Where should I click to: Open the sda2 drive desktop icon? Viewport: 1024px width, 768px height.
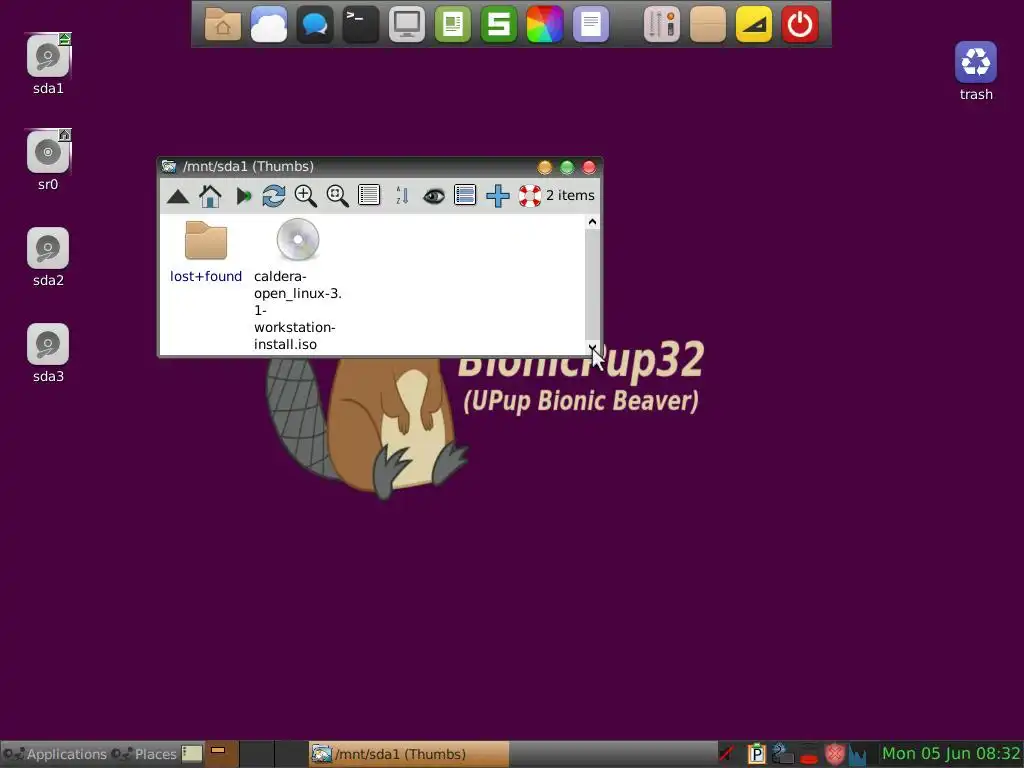(x=48, y=248)
